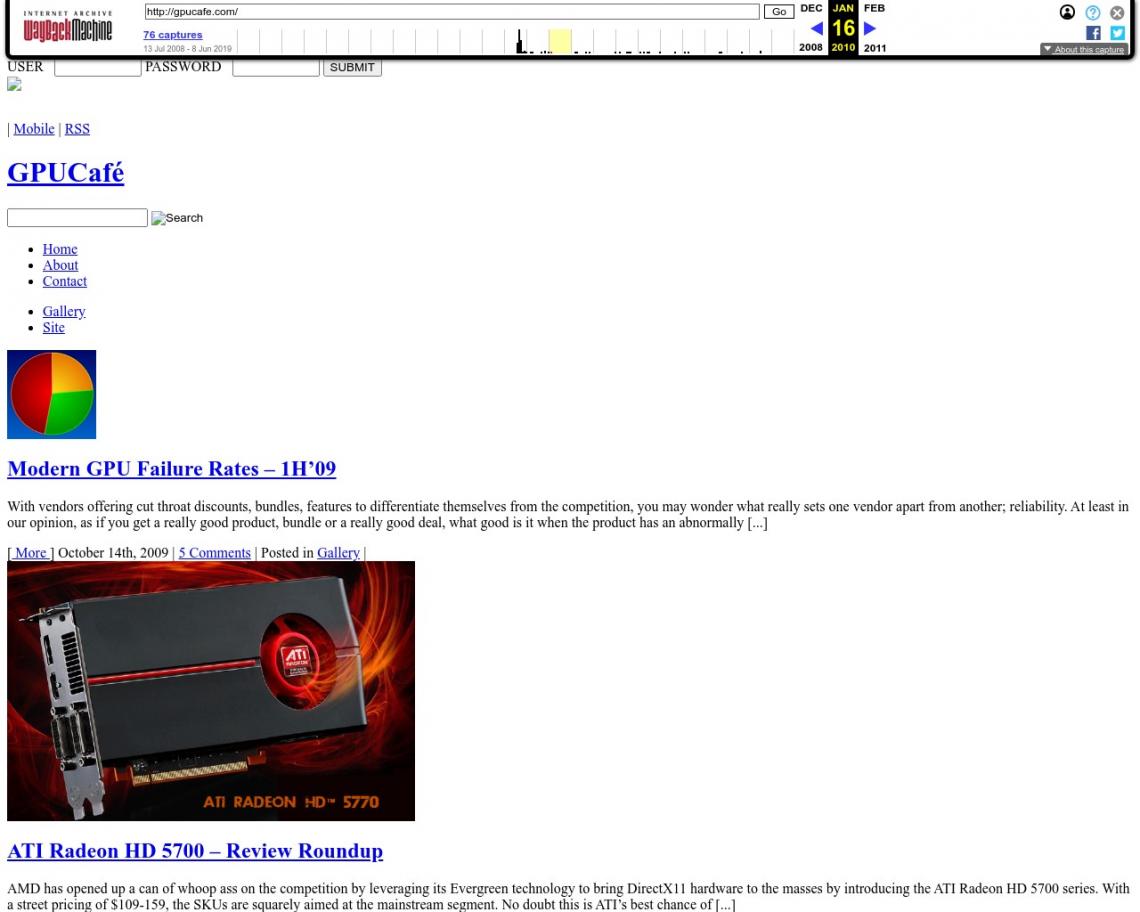
Task: Click the October 14th, 2009 post date
Action: click(x=113, y=552)
